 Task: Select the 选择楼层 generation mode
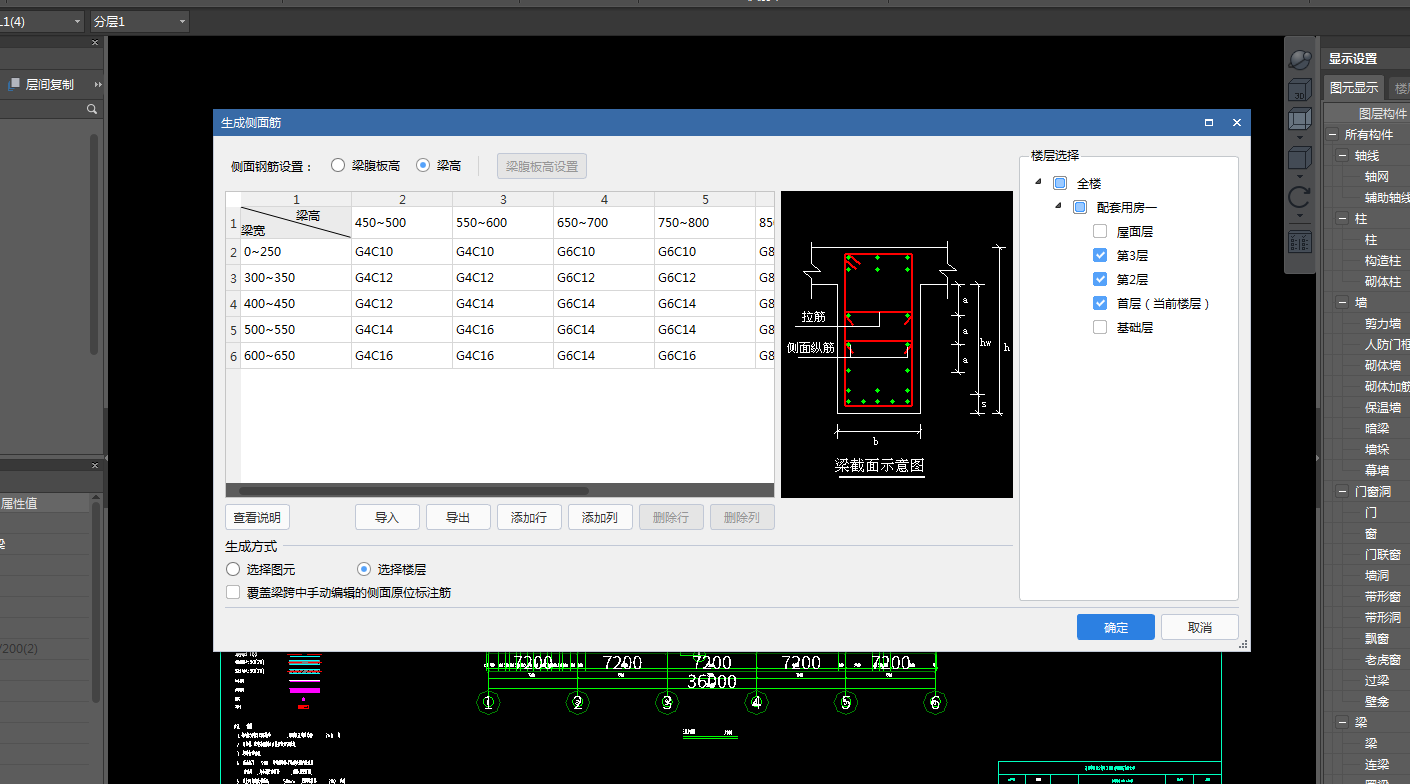(x=364, y=569)
